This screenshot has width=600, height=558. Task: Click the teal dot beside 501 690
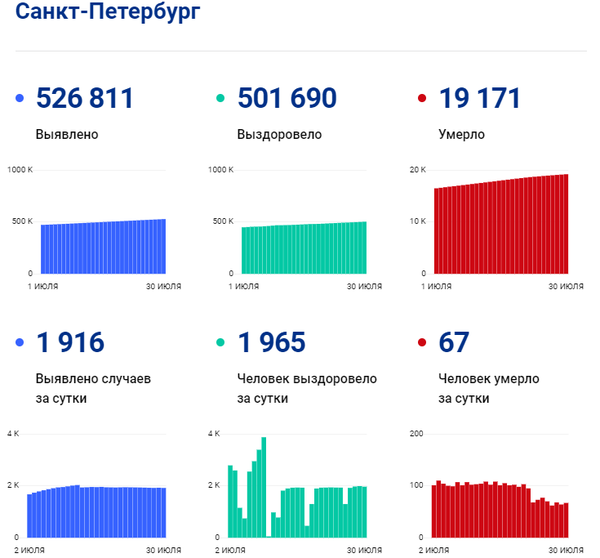222,98
